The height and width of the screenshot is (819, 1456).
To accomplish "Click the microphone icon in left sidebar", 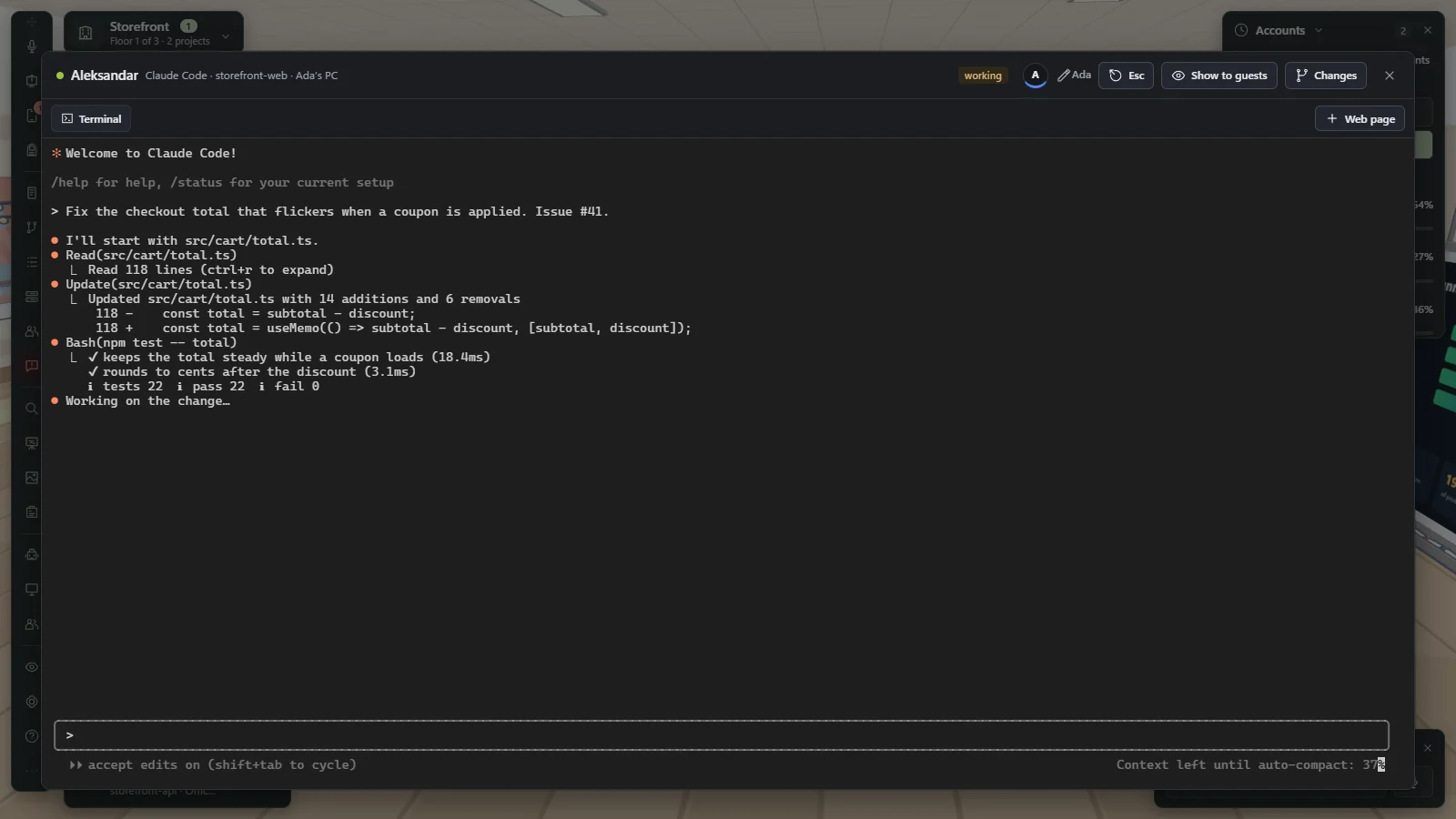I will (32, 46).
